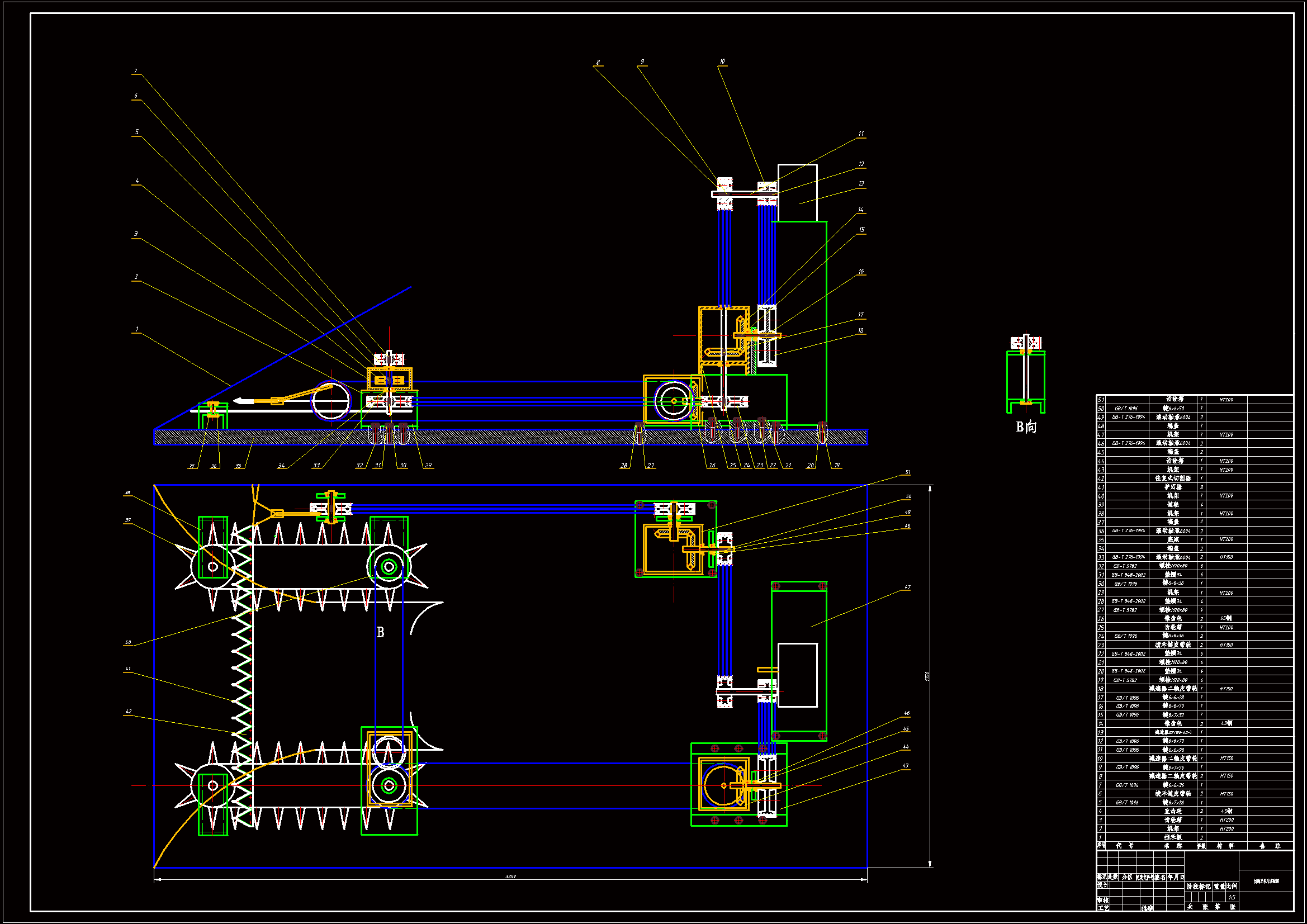Viewport: 1307px width, 924px height.
Task: Select the 45钢 material cell in row 26
Action: point(1225,618)
